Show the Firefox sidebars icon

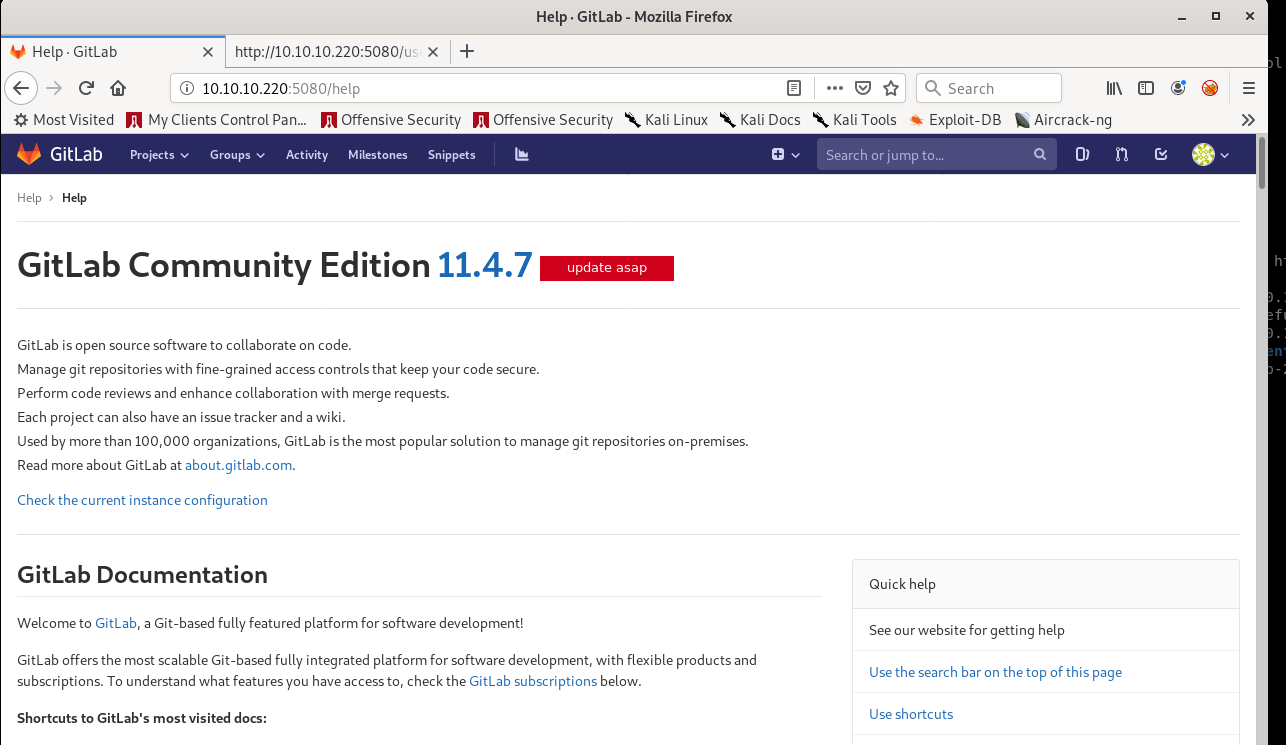(1146, 88)
